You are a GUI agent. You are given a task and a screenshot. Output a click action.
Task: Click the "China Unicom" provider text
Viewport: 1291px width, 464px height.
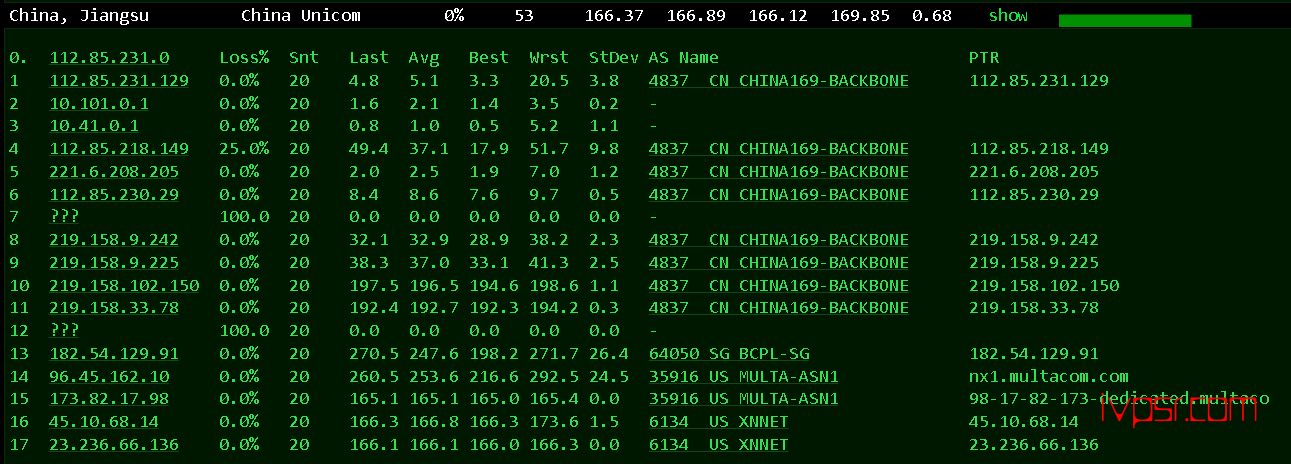coord(301,16)
